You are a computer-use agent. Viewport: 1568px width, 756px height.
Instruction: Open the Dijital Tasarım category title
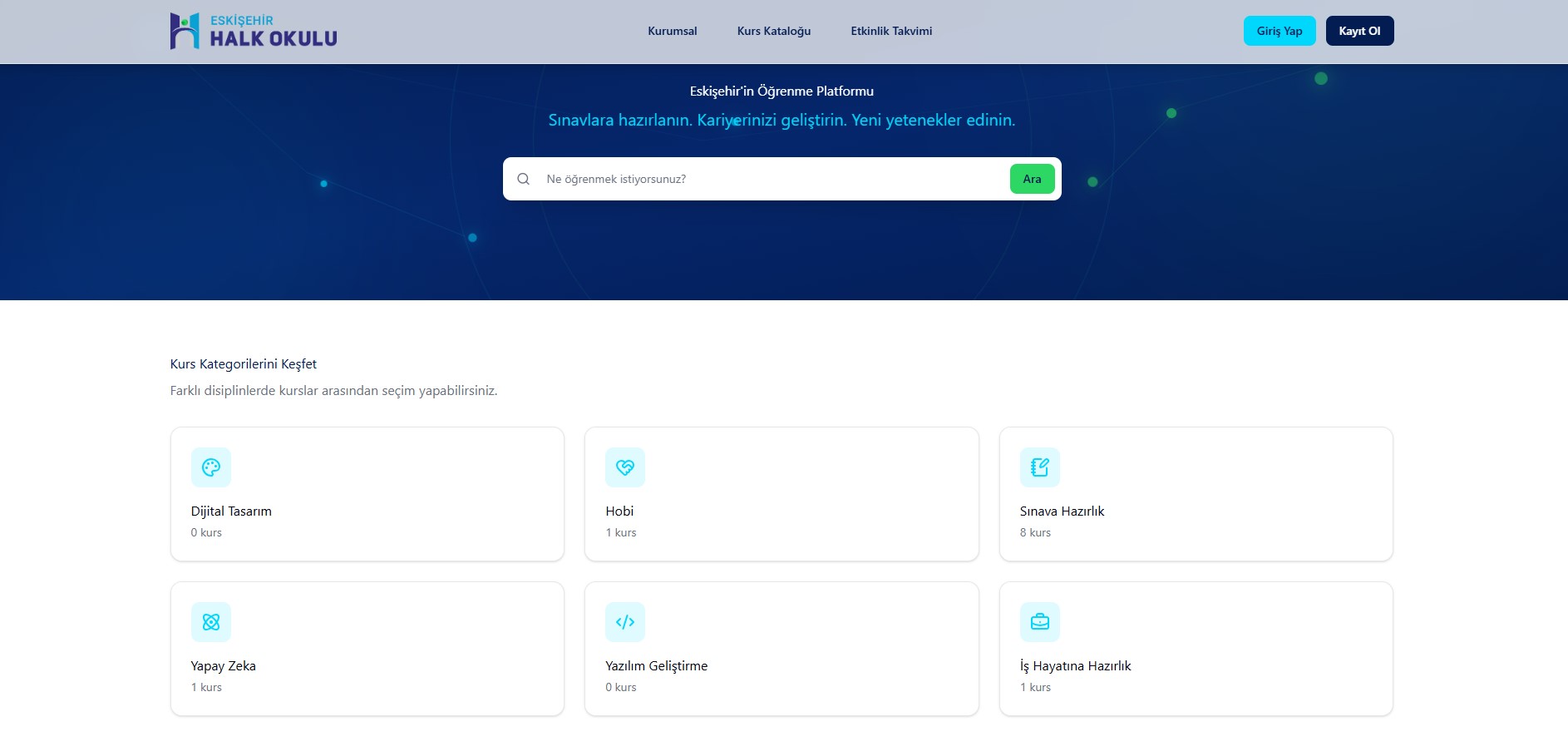[231, 511]
